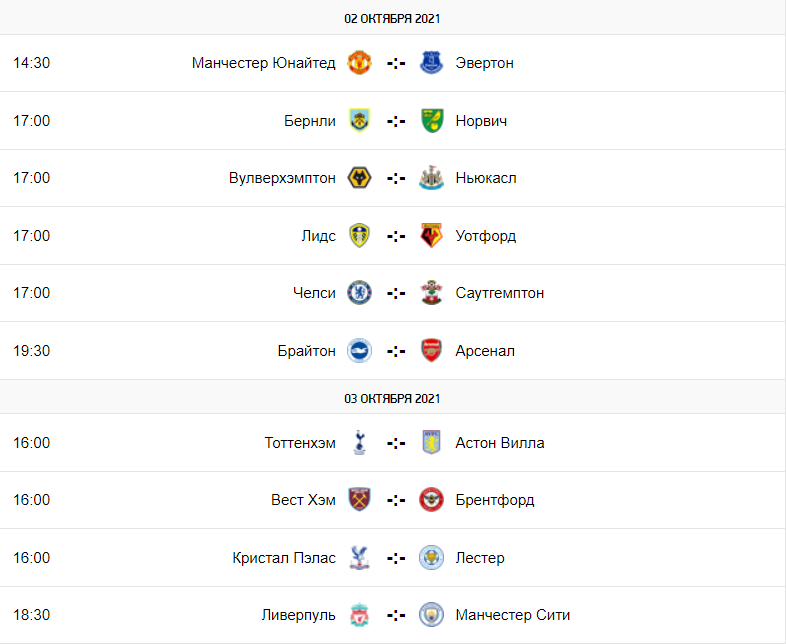Click the Chelsea club crest
The height and width of the screenshot is (644, 786).
359,293
